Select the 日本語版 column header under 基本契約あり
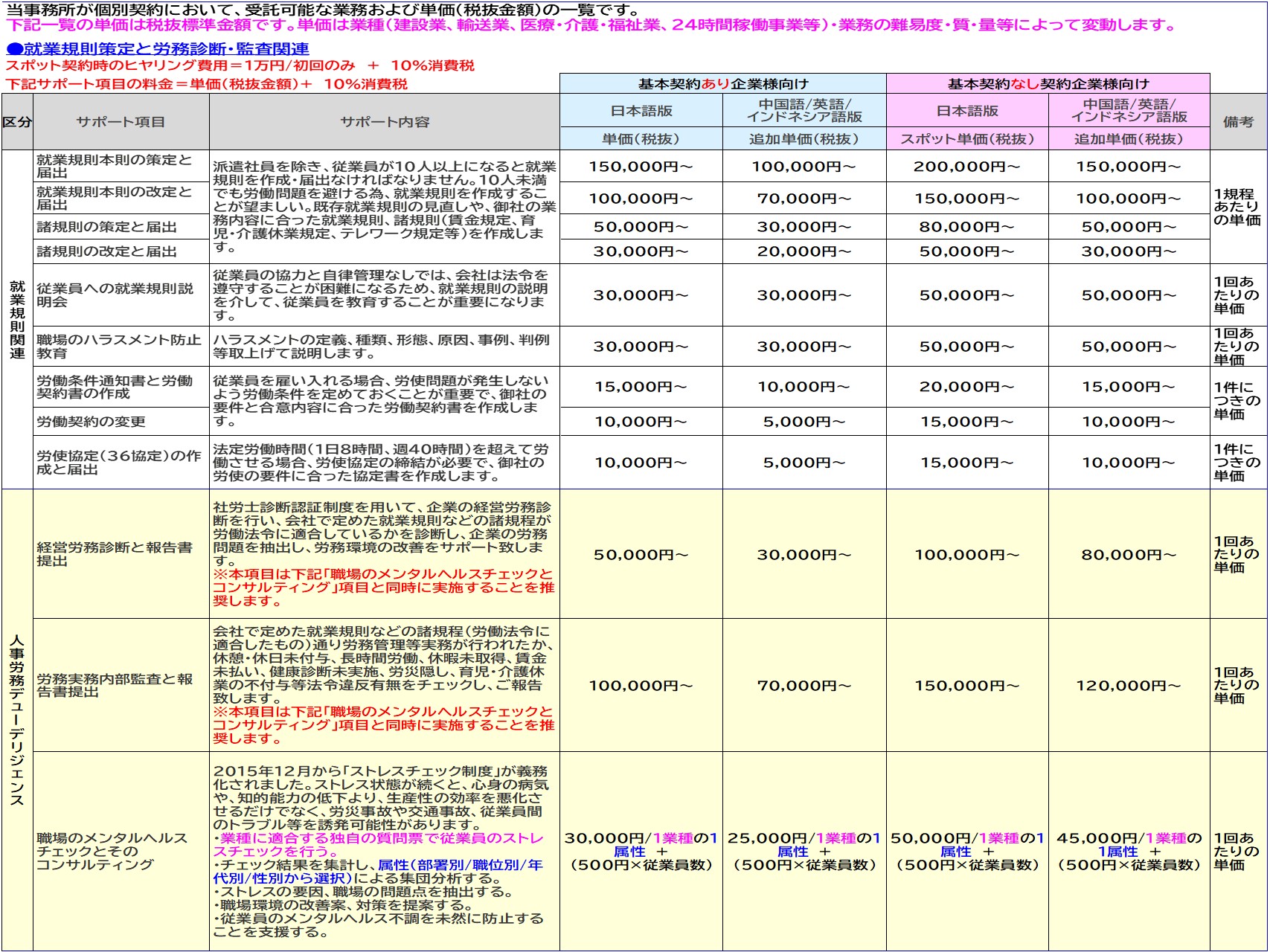Viewport: 1270px width, 952px height. [x=640, y=111]
